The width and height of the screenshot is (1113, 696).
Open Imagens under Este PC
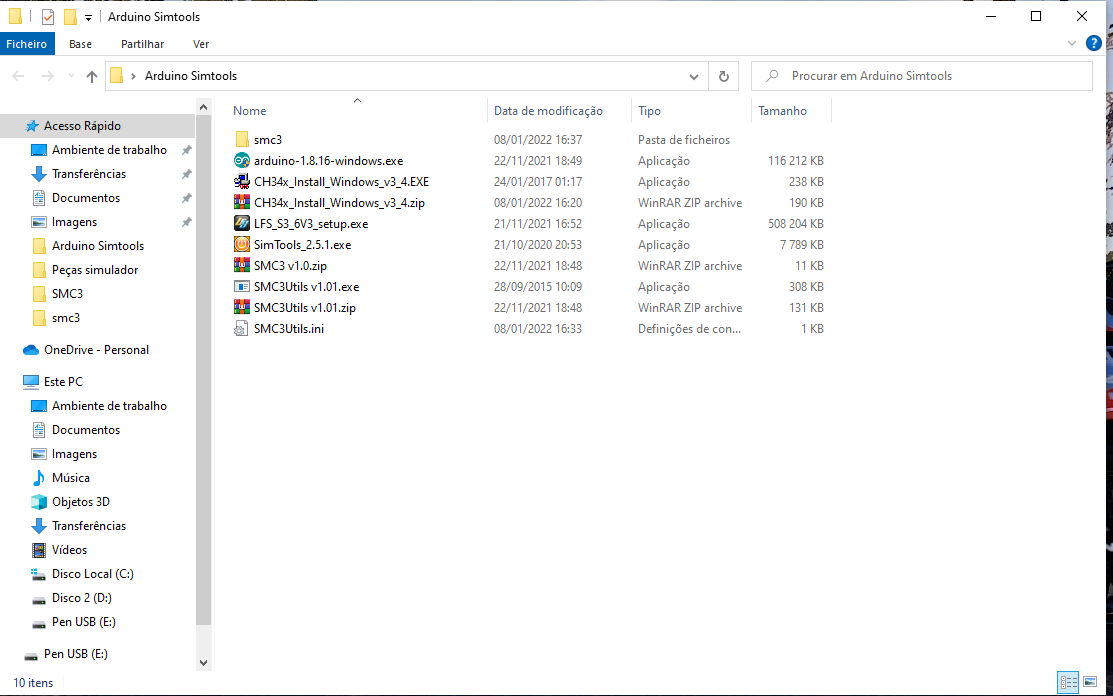click(x=74, y=454)
